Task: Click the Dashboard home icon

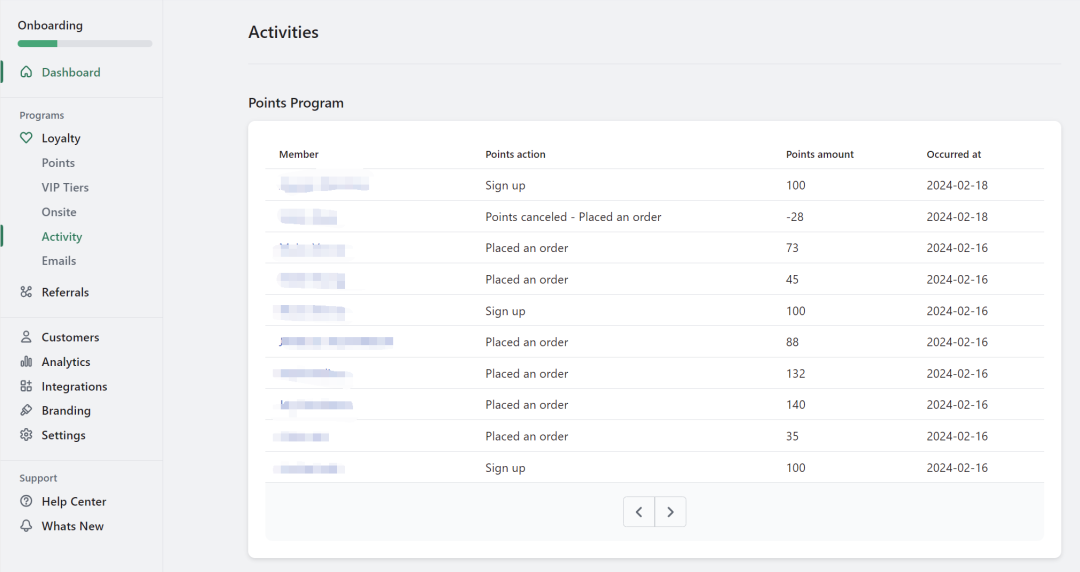Action: [26, 72]
